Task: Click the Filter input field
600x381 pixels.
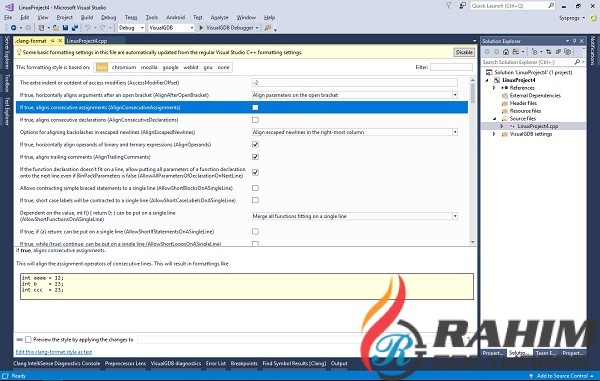Action: click(452, 67)
